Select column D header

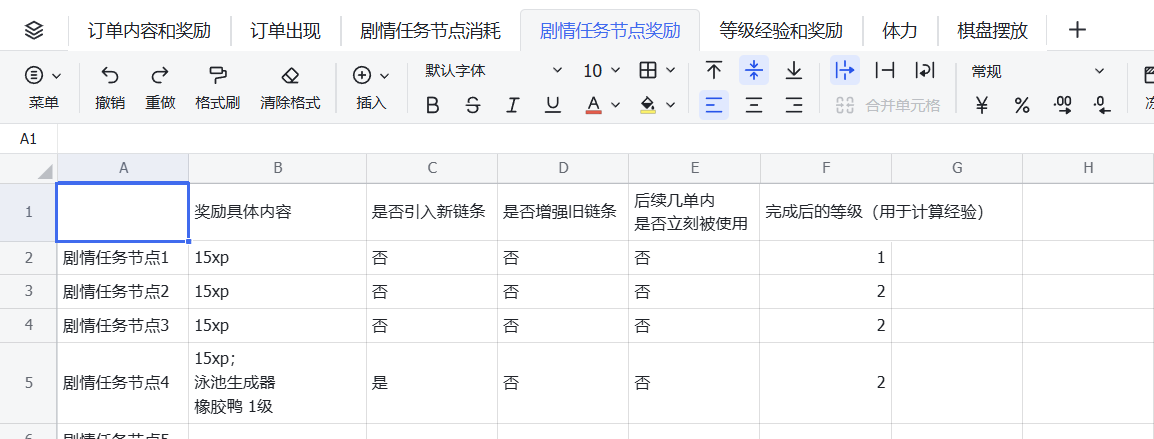(x=563, y=168)
